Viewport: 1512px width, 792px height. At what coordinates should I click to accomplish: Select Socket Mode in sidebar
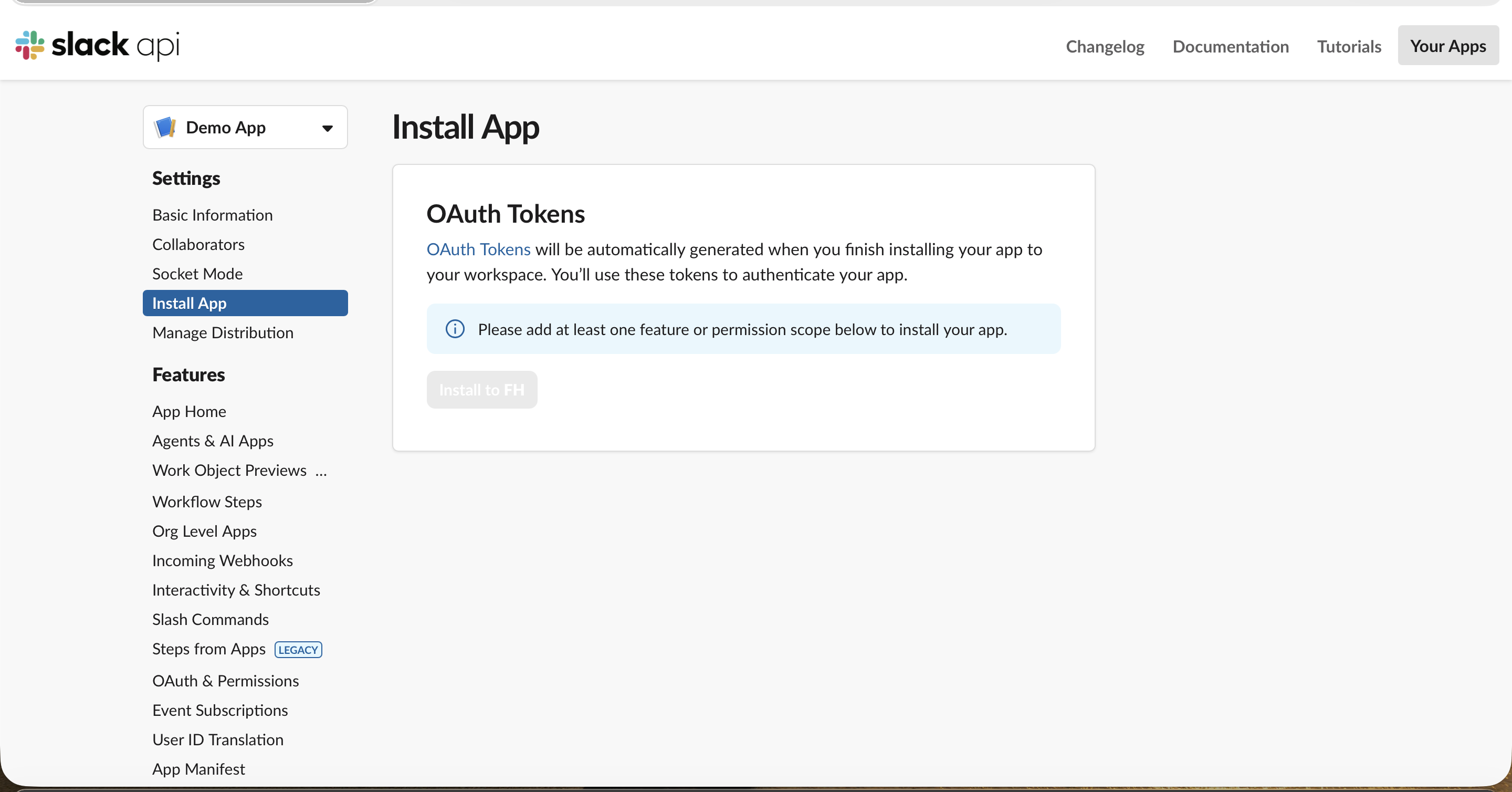pos(197,274)
